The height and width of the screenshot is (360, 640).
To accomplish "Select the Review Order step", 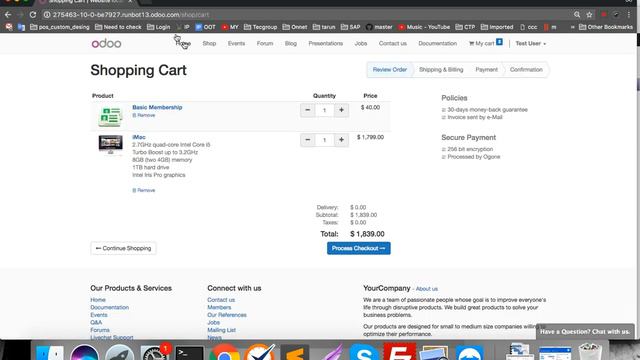I will [x=390, y=70].
